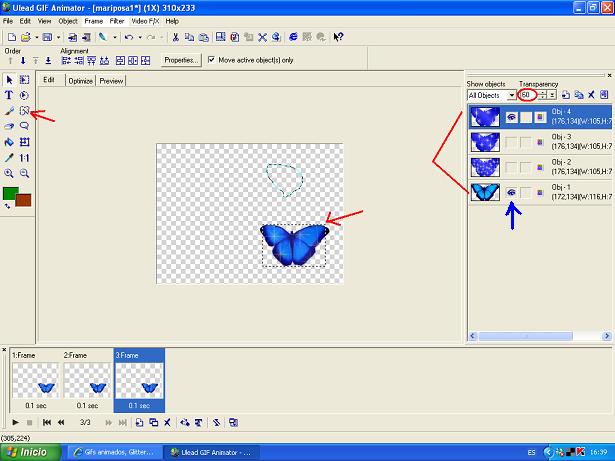Move the object down one level in Order
615x461 pixels.
coord(23,60)
